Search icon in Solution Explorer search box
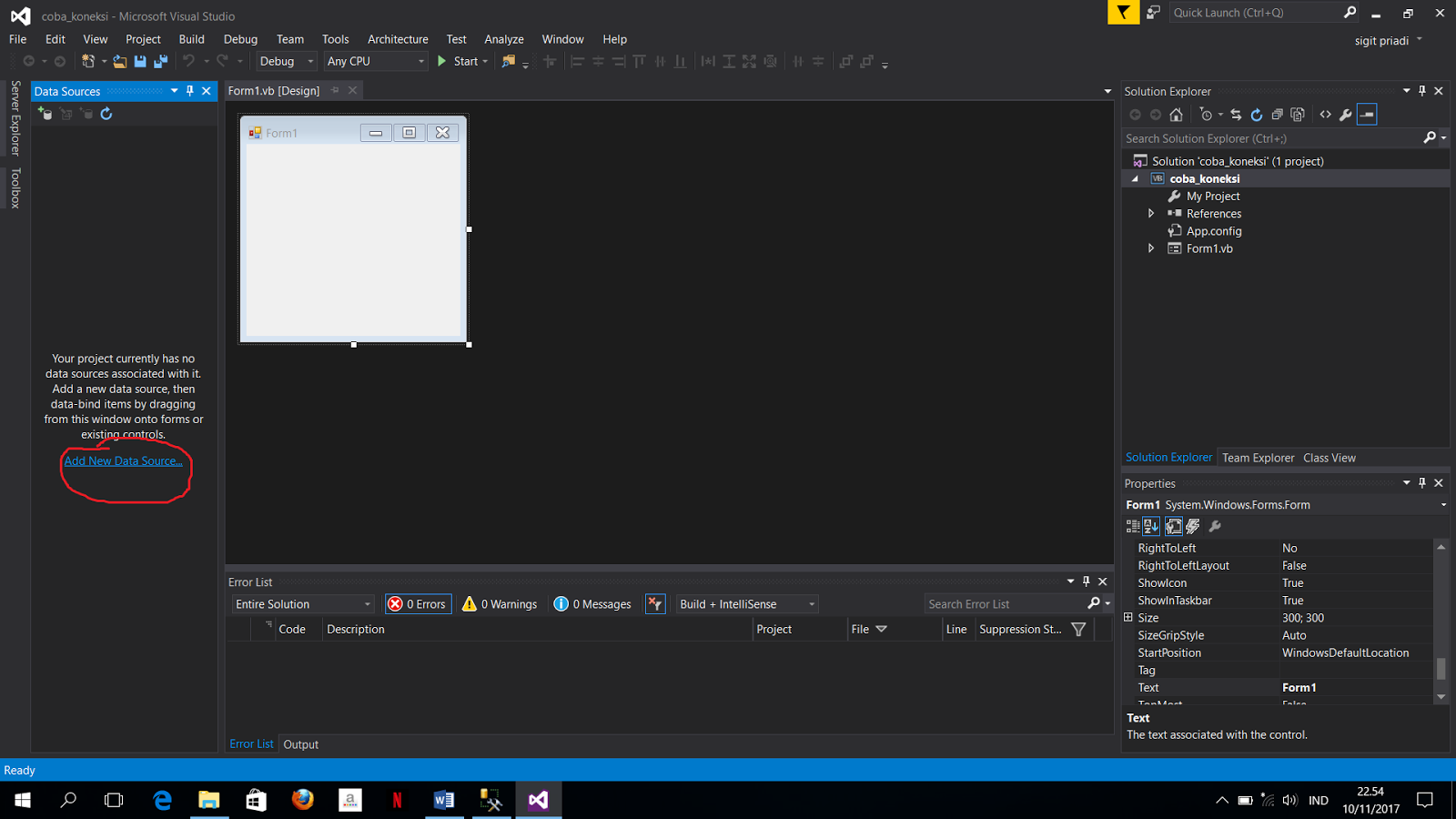The image size is (1456, 819). 1430,138
